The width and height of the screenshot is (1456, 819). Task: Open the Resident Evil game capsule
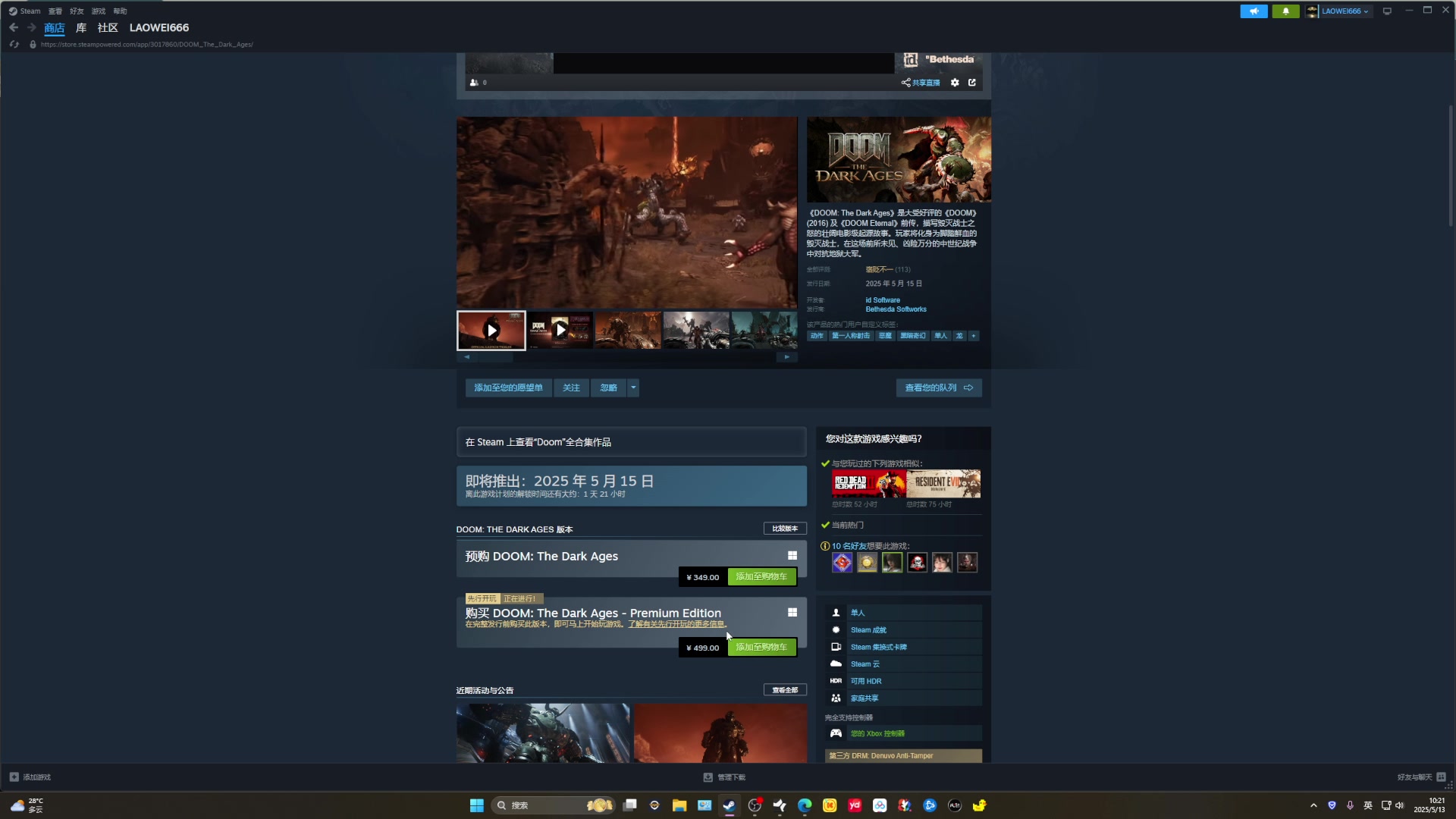(x=943, y=484)
